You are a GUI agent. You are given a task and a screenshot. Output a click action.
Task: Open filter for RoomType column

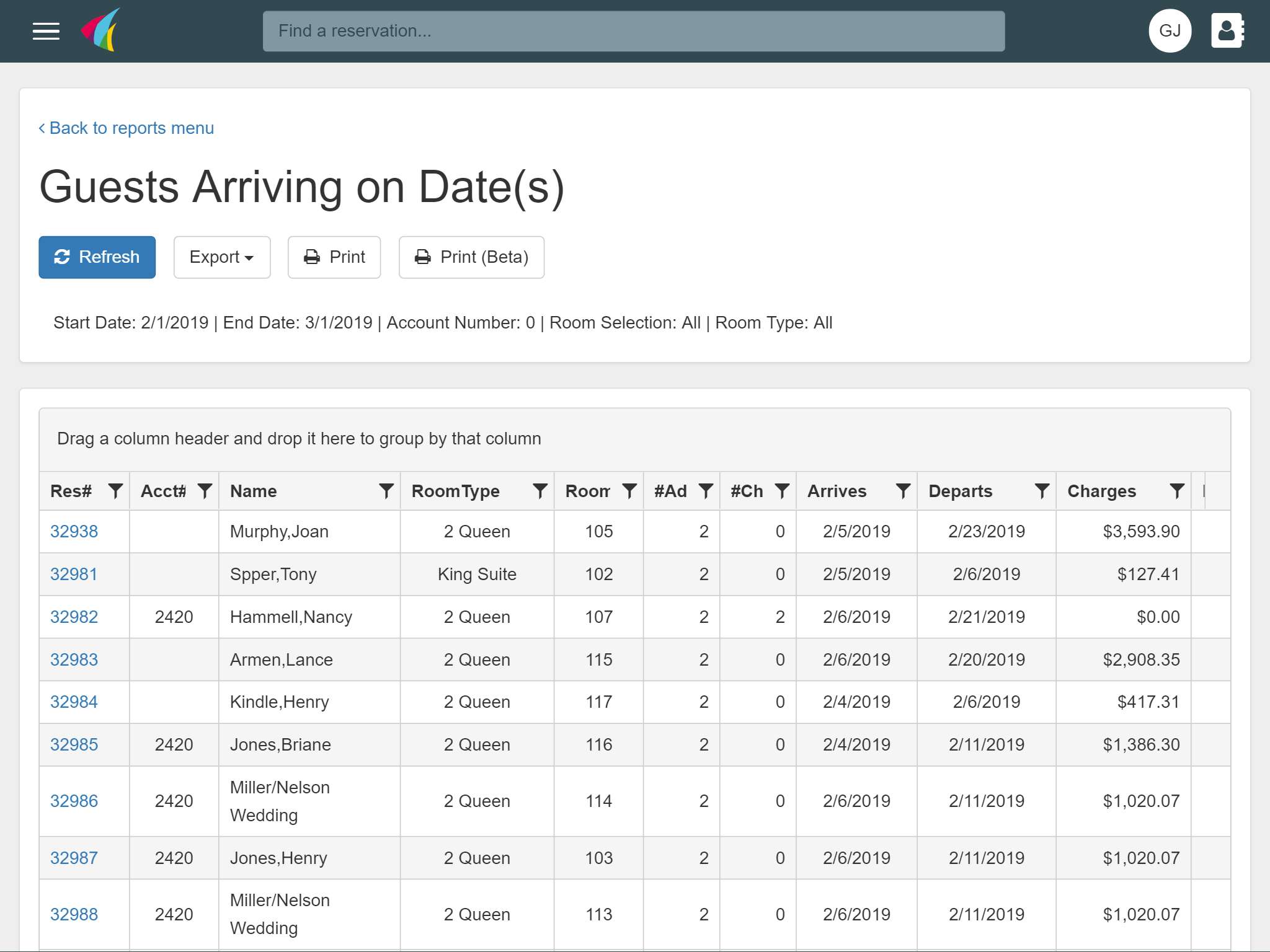(x=540, y=491)
